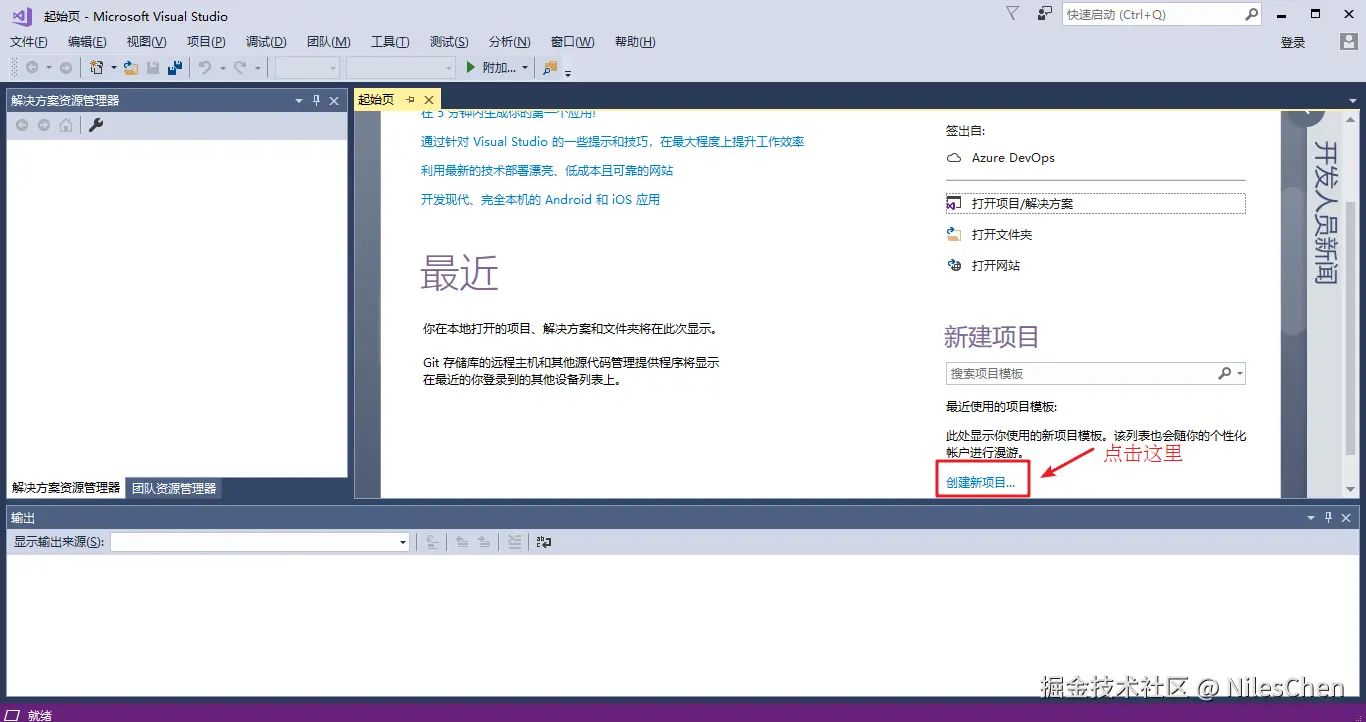The height and width of the screenshot is (722, 1366).
Task: Click the Find in Files toolbar icon
Action: point(550,67)
